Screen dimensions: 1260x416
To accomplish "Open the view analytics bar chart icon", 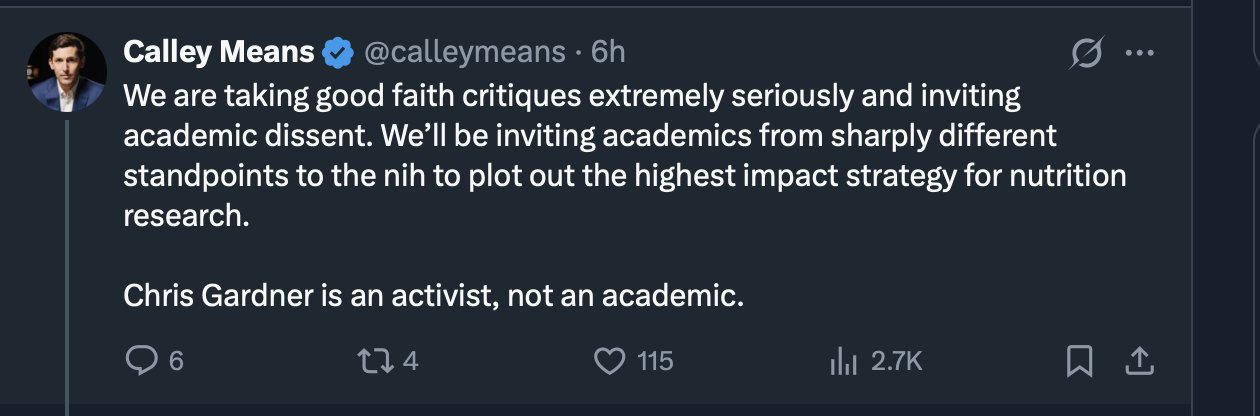I will [x=843, y=361].
